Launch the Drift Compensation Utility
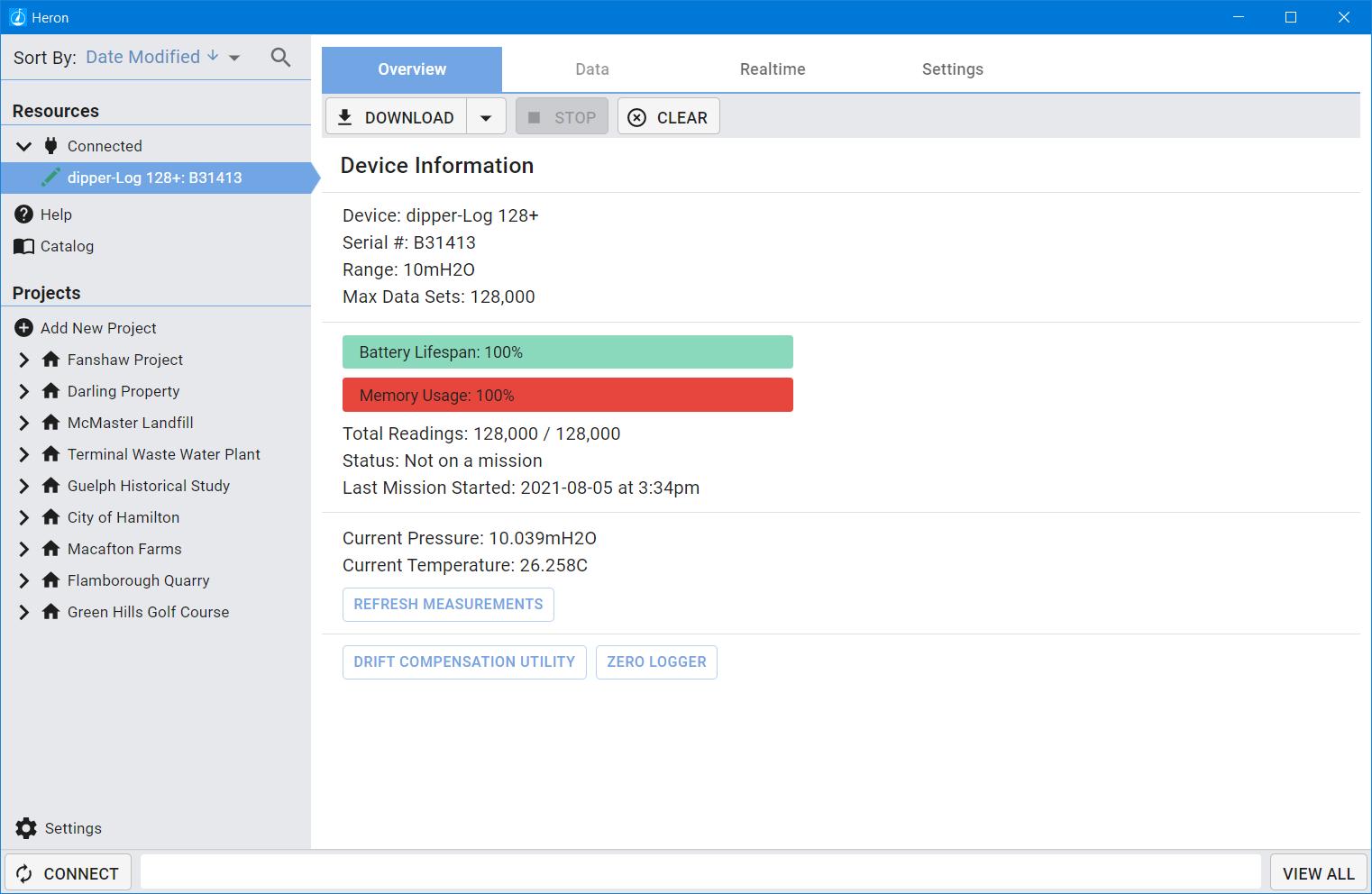This screenshot has width=1372, height=894. click(x=464, y=661)
